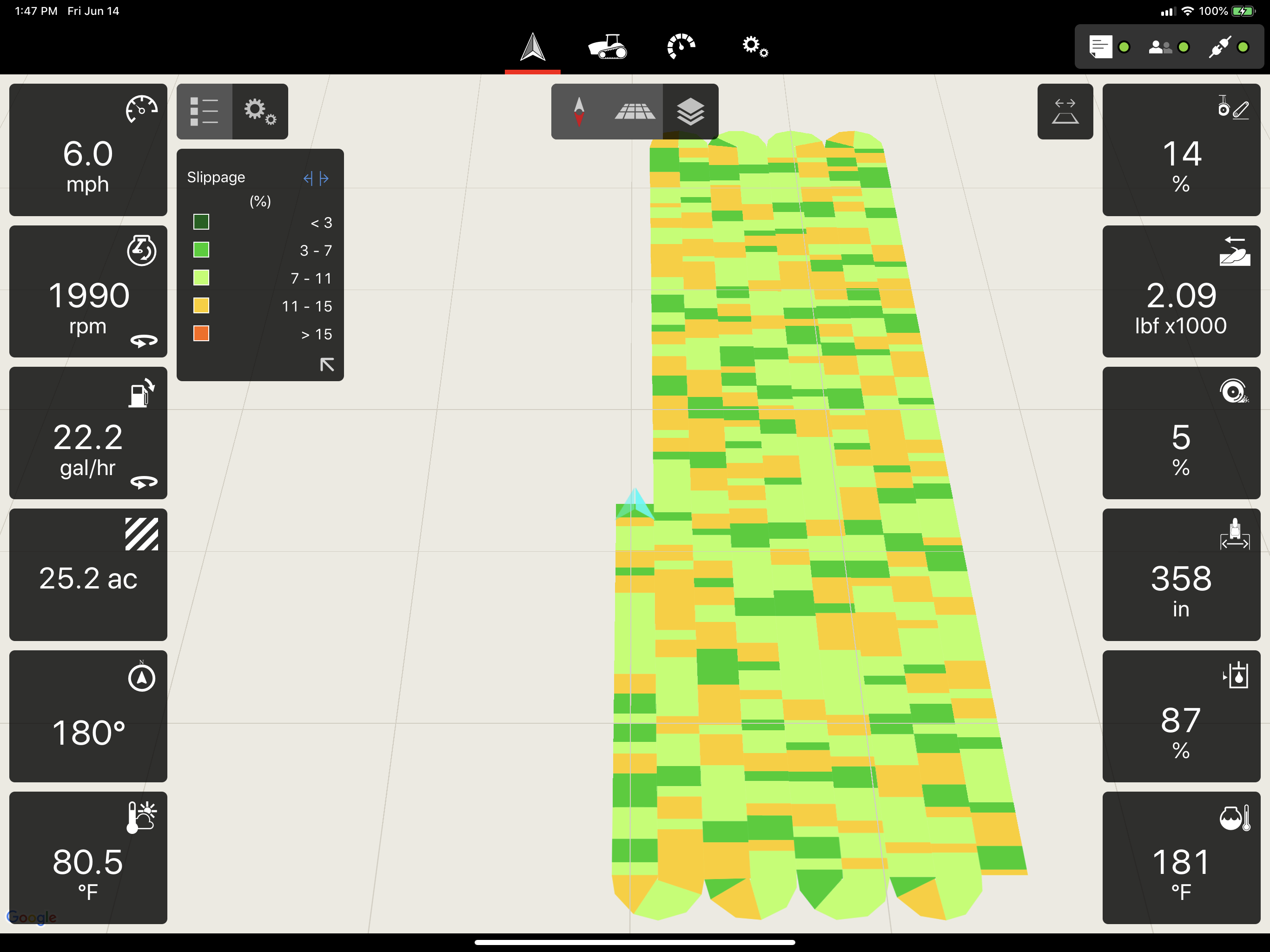Select the green 3 - 7 swatch

coord(201,250)
